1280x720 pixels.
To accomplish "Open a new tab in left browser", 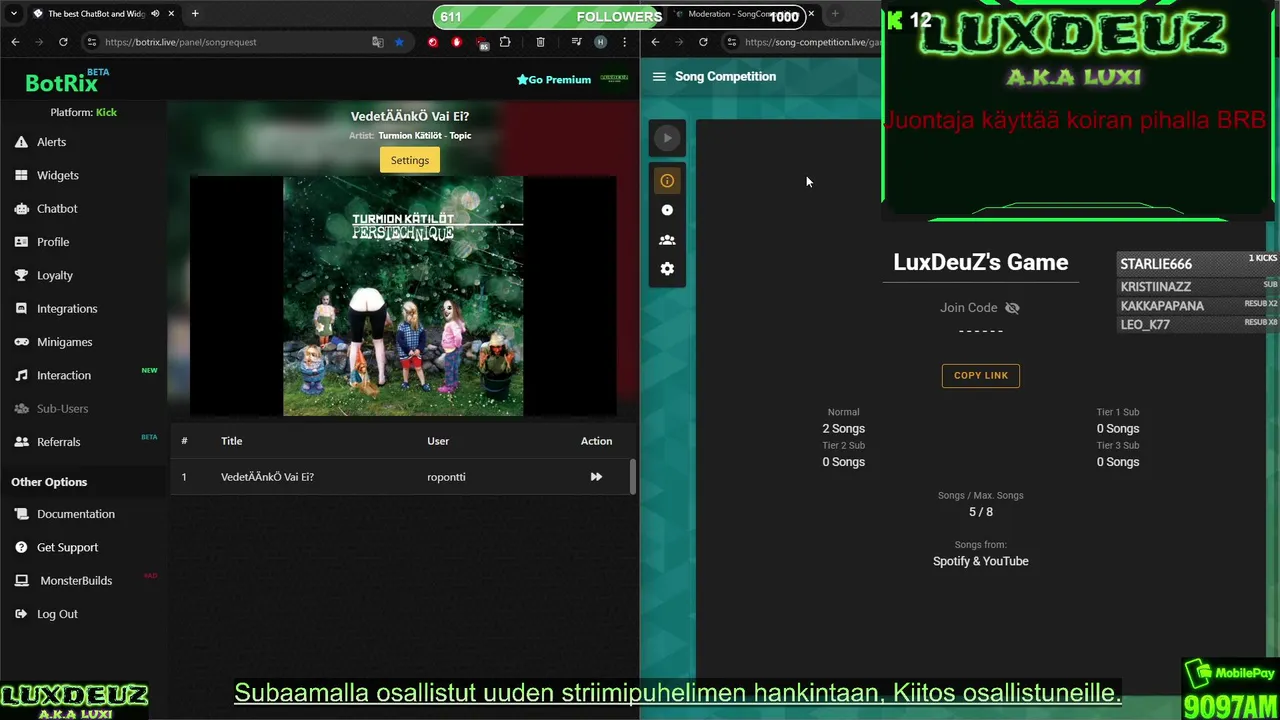I will [x=195, y=14].
